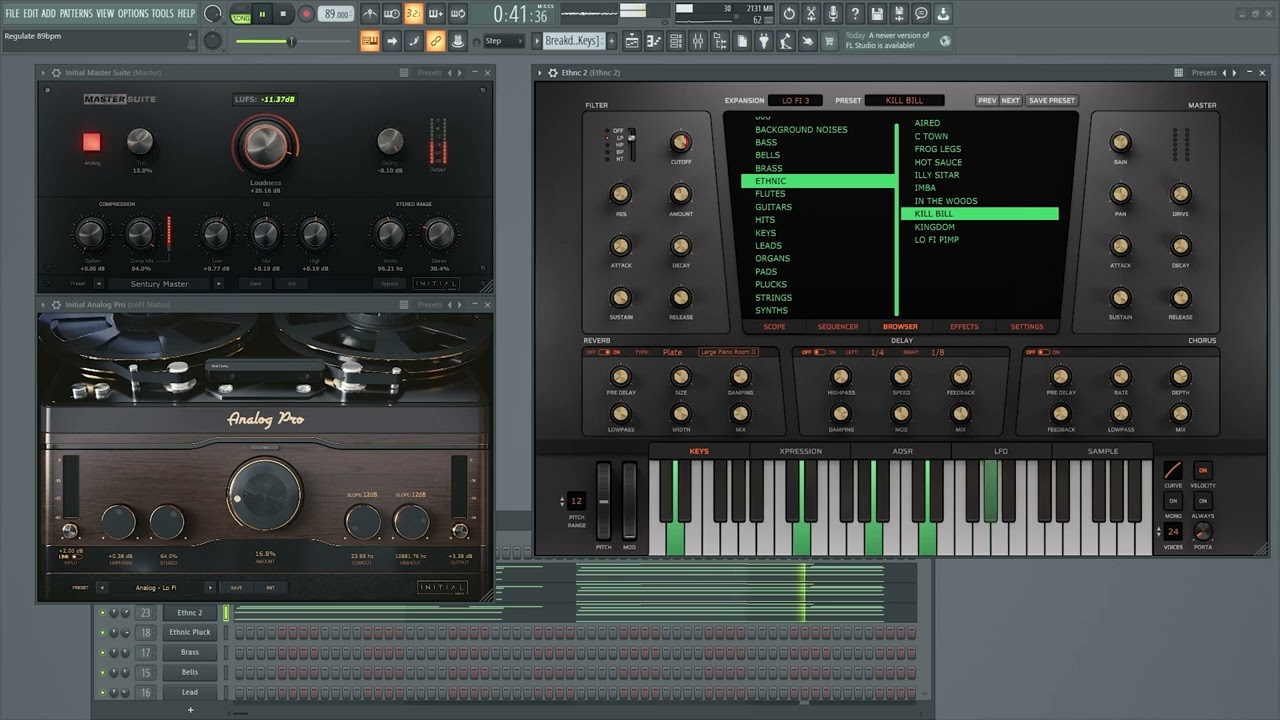This screenshot has width=1280, height=720.
Task: Click the gear icon in Initial Master Suite titlebar
Action: 56,73
